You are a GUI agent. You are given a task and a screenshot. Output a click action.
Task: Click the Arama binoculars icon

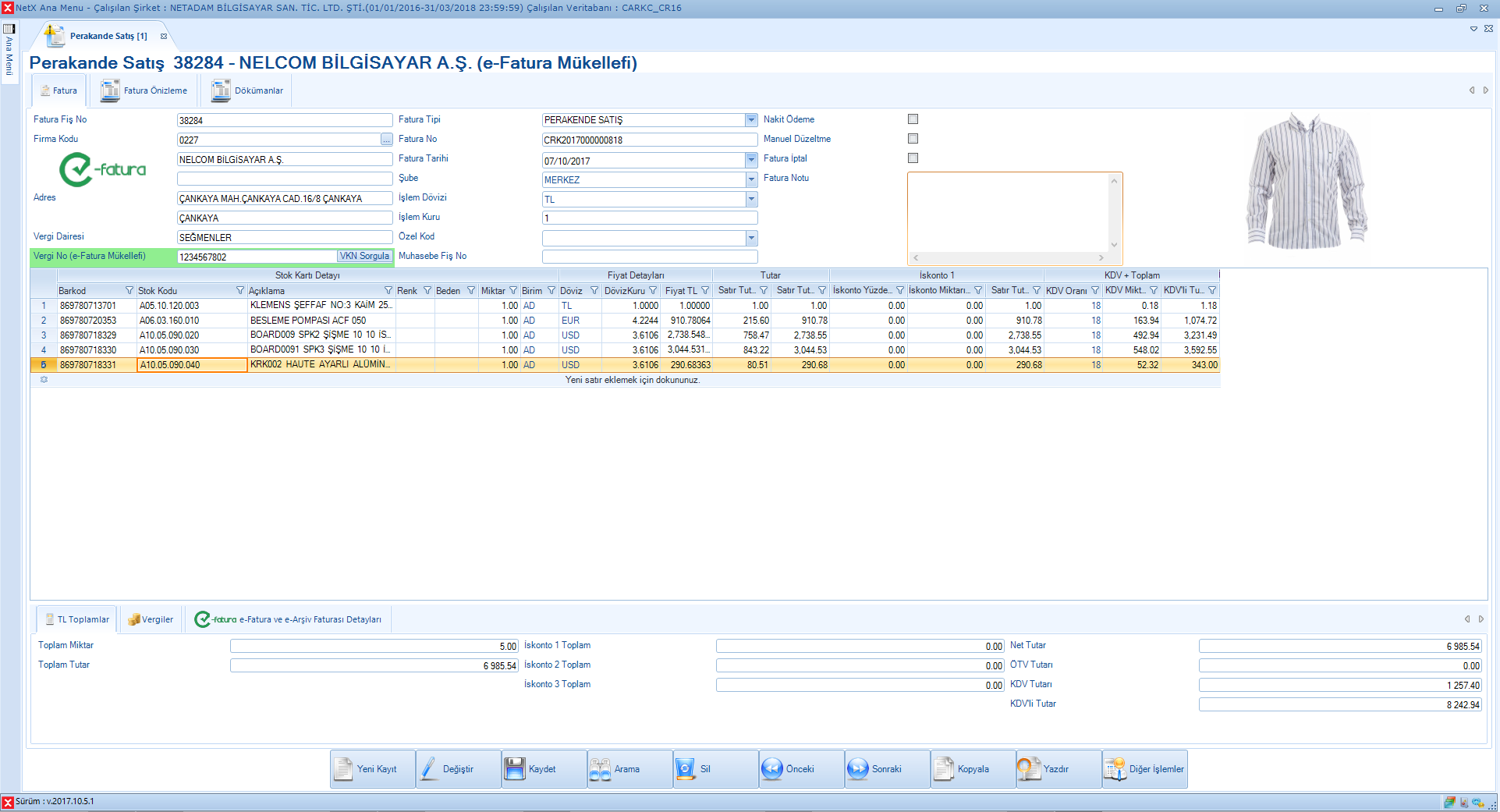coord(600,769)
